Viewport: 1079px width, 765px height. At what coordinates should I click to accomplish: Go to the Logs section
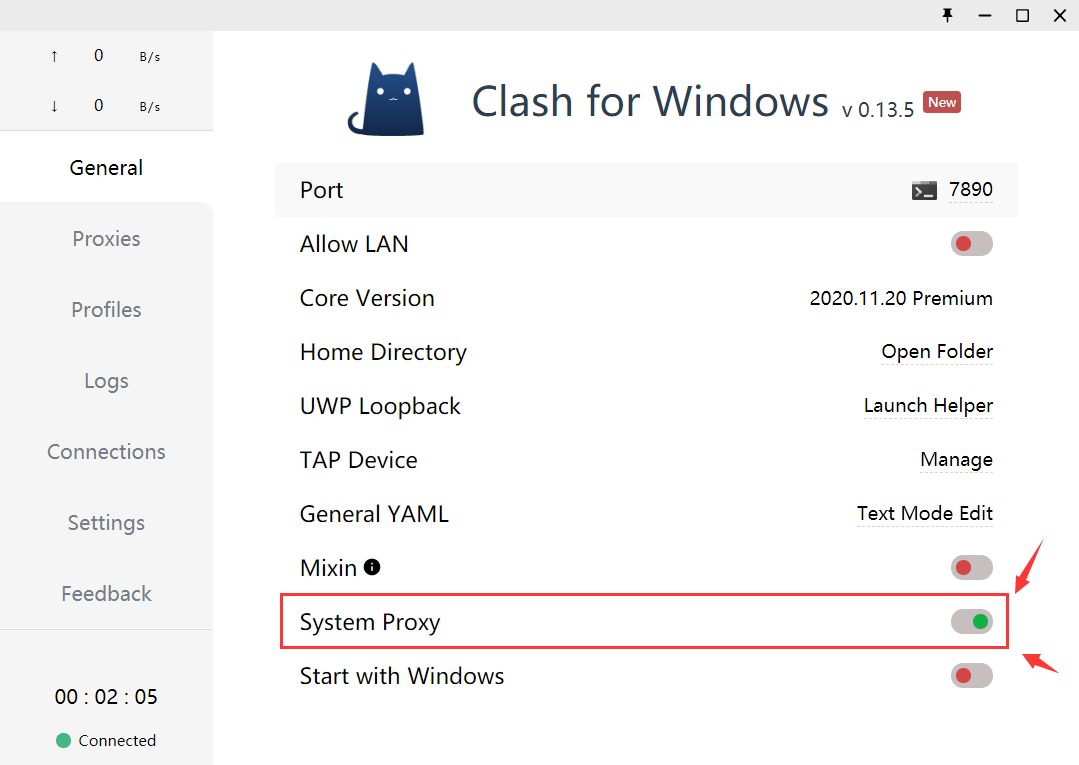(x=106, y=381)
